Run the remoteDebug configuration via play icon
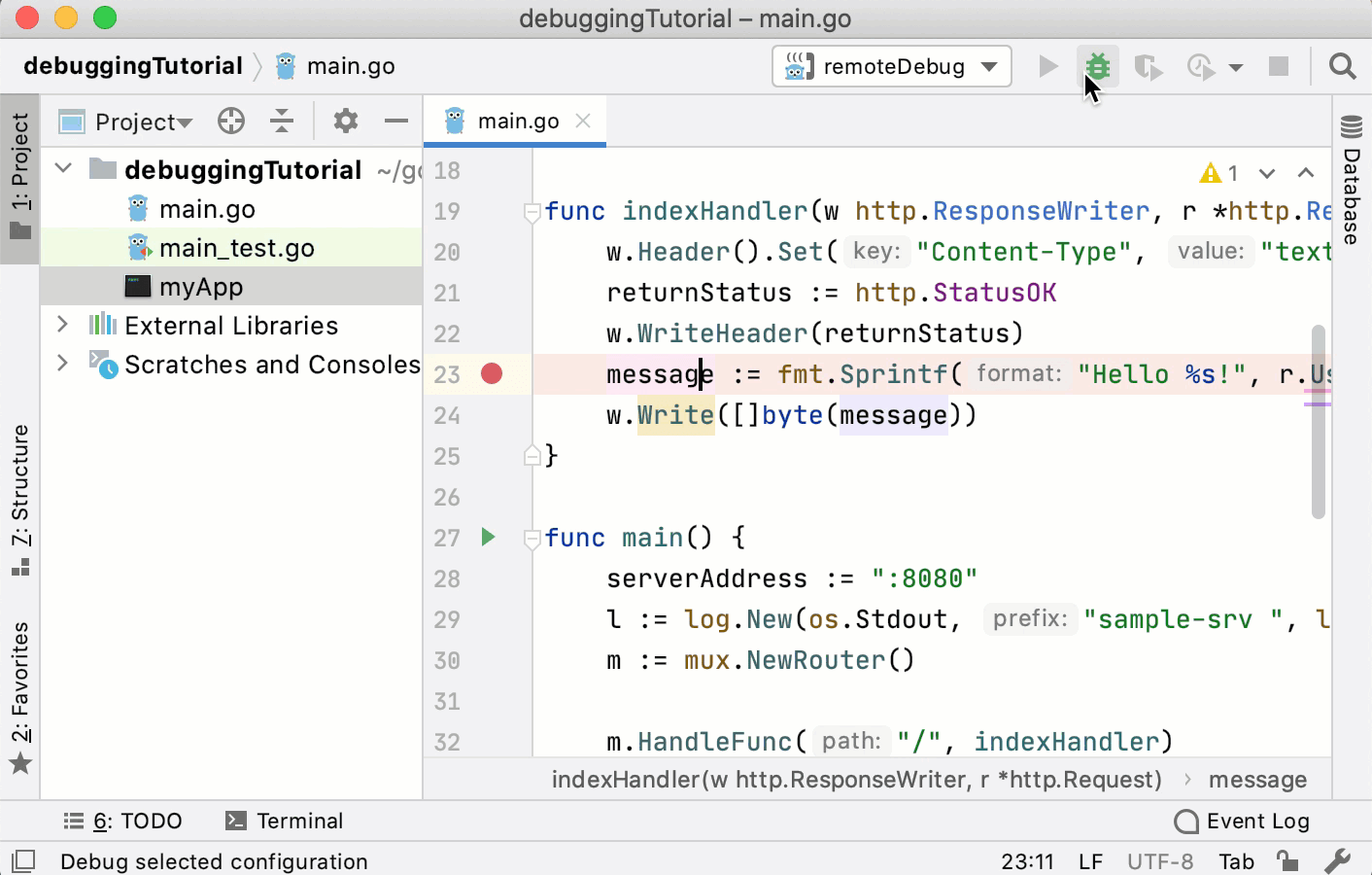 tap(1046, 66)
